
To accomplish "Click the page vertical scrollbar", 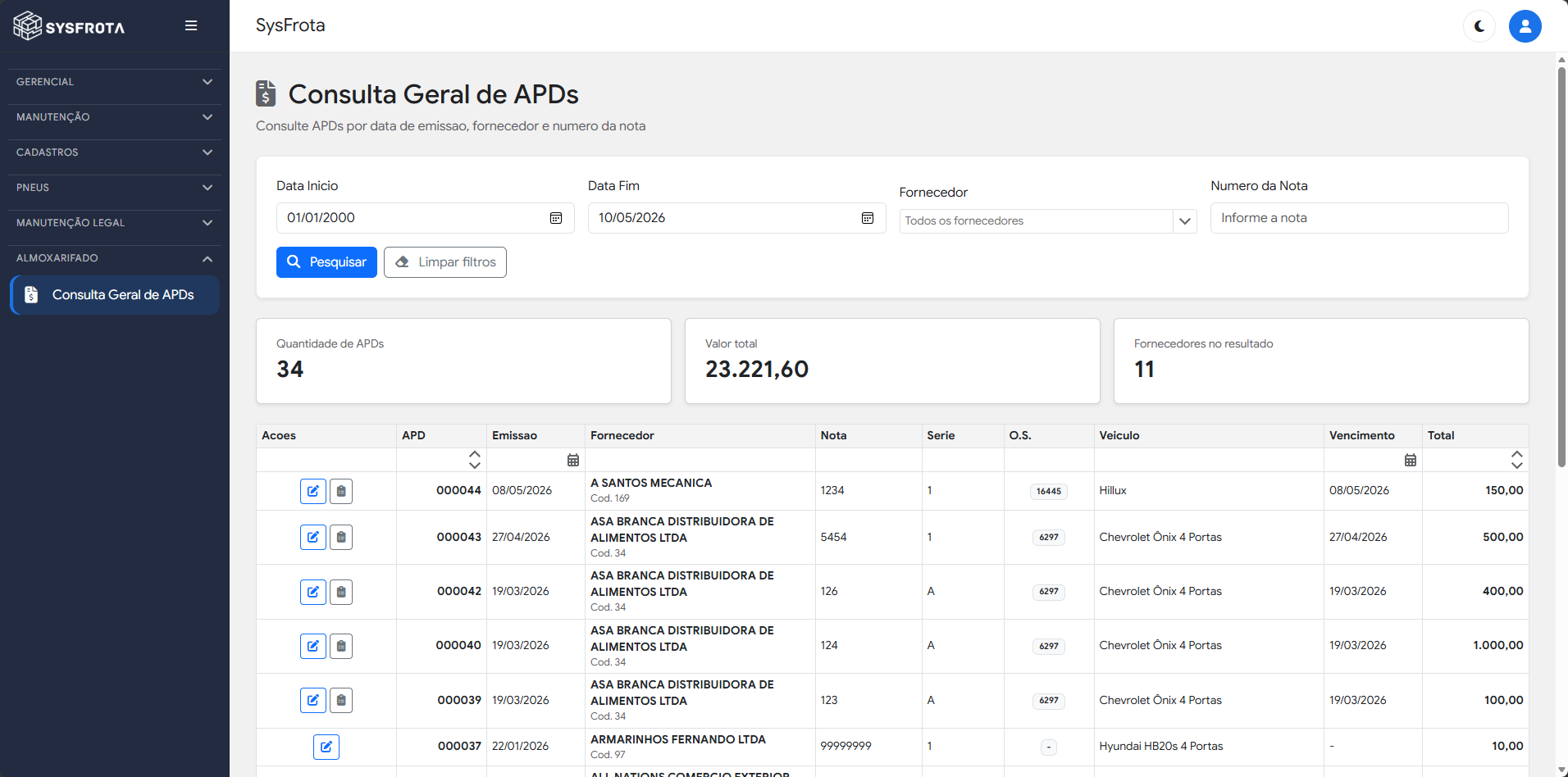I will tap(1561, 266).
